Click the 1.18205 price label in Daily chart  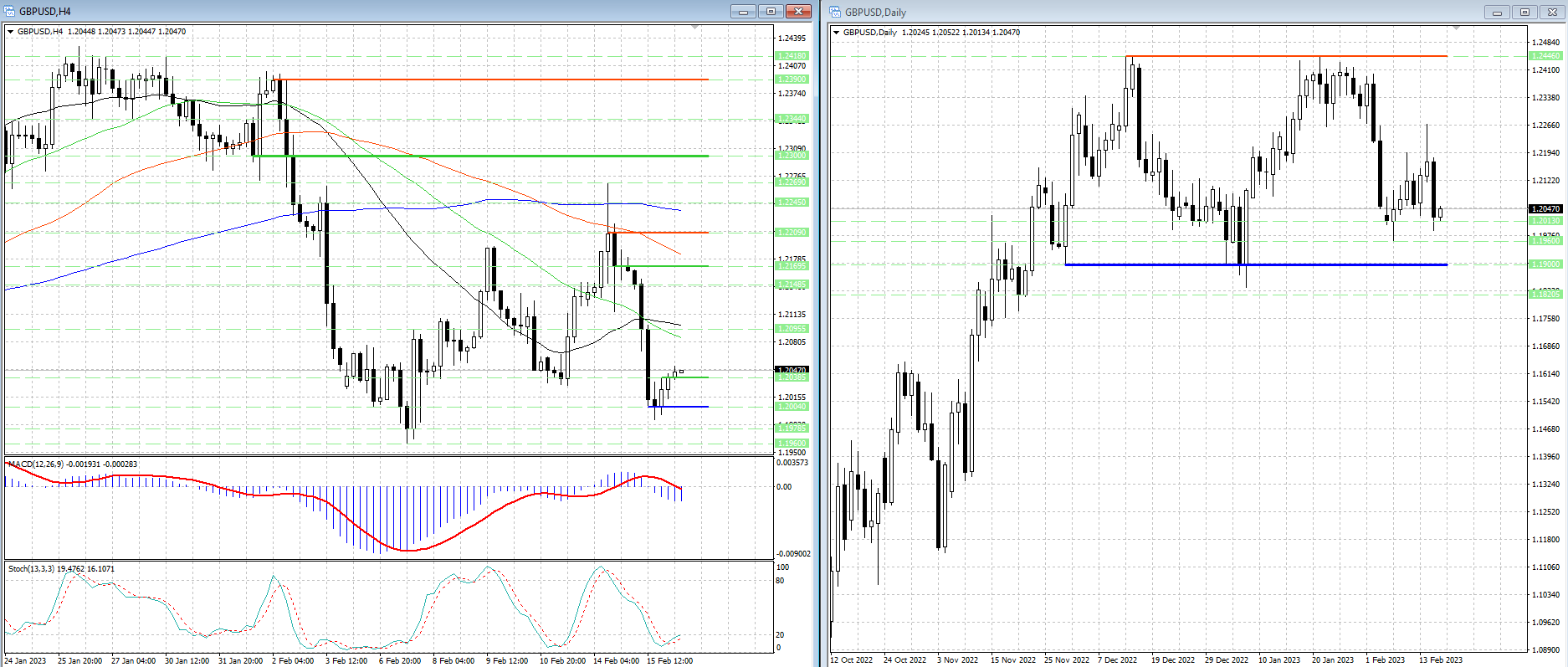pos(1545,295)
